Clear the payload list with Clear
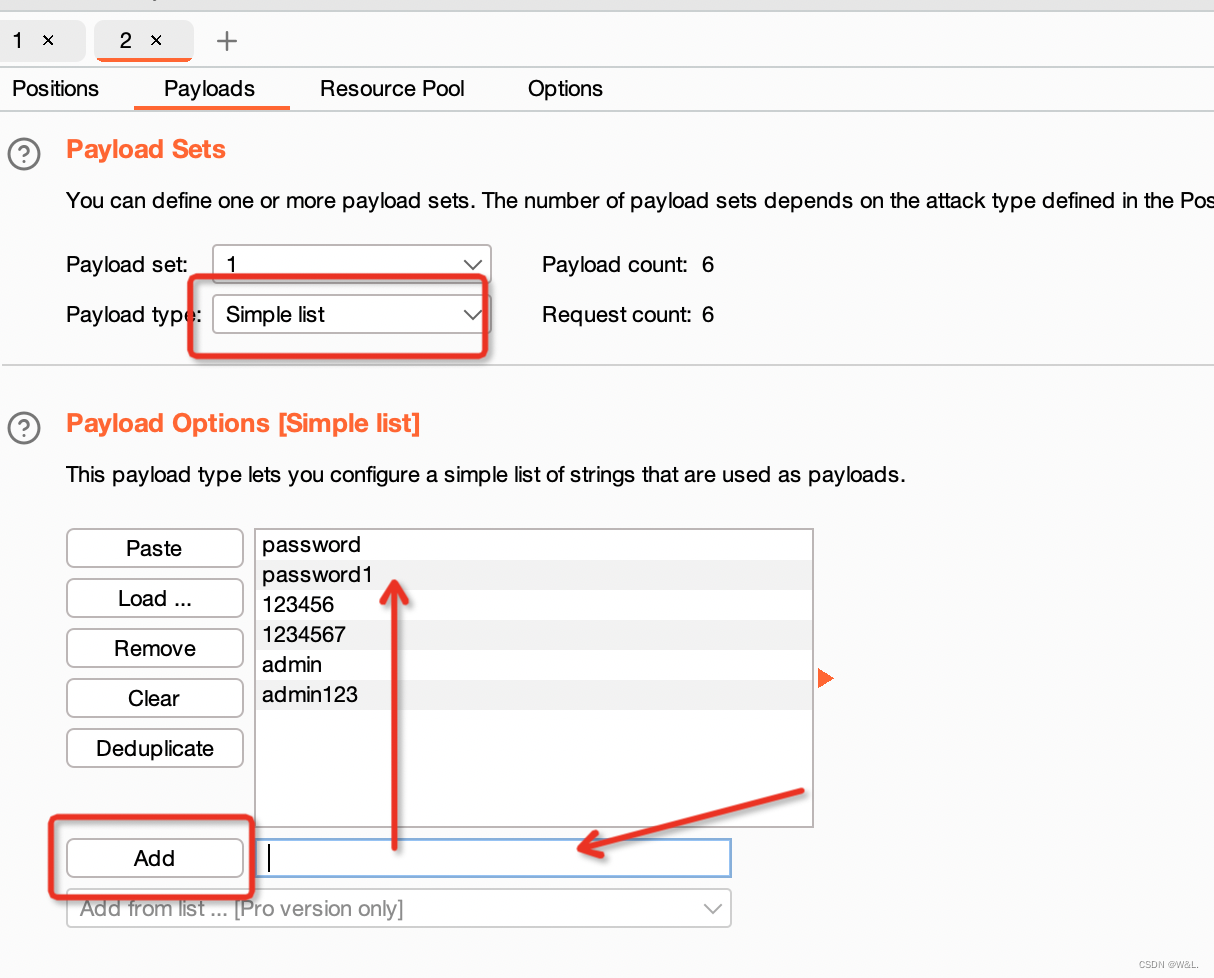Viewport: 1214px width, 978px height. click(155, 698)
